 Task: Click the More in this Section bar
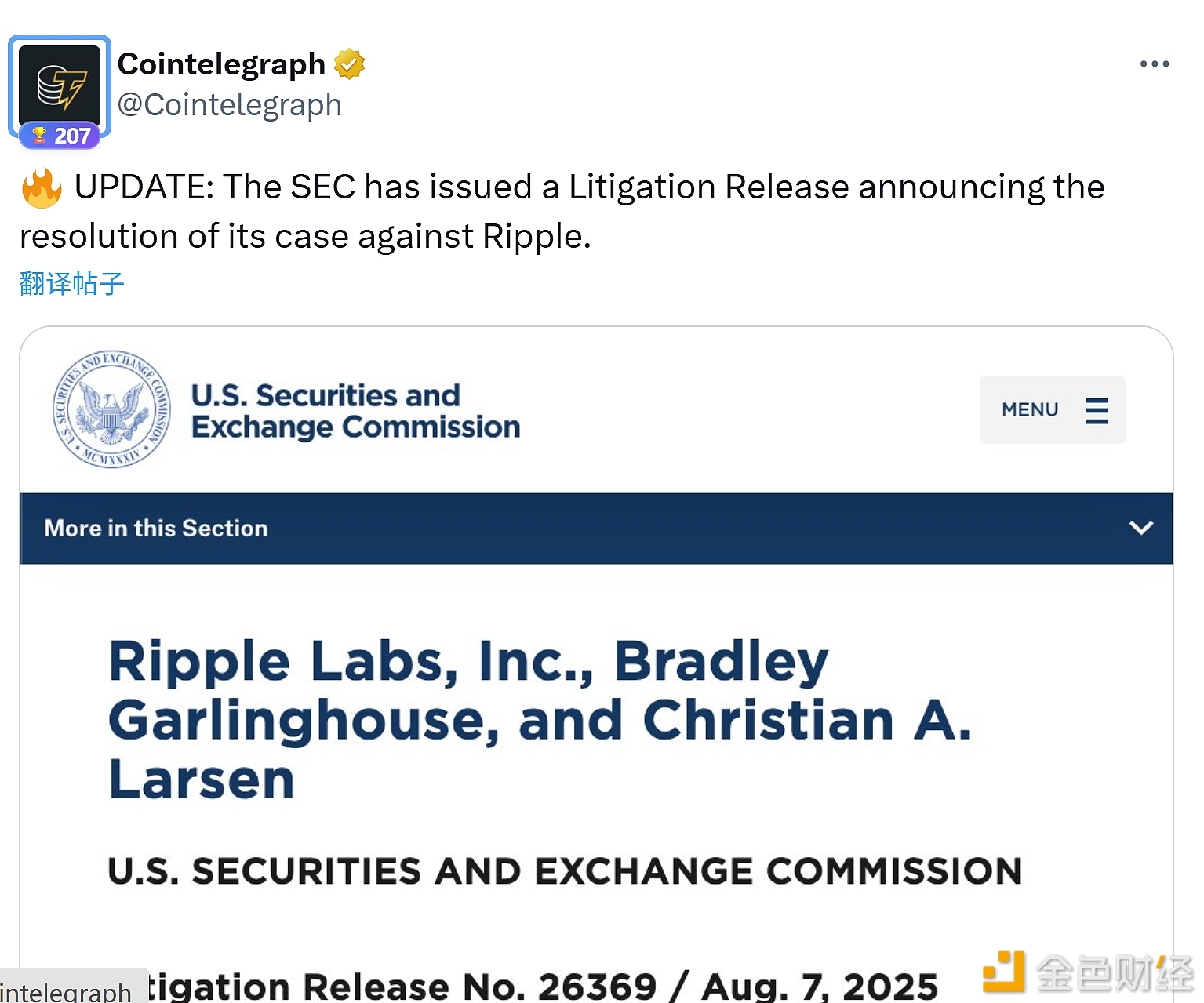tap(549, 528)
